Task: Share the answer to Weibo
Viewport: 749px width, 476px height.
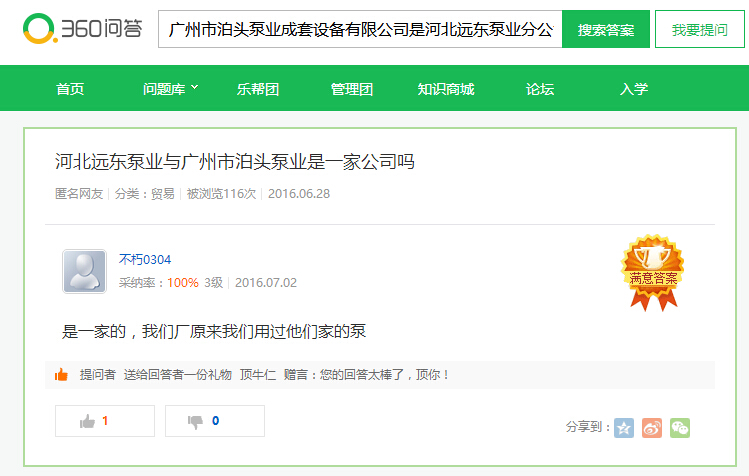Action: click(652, 428)
